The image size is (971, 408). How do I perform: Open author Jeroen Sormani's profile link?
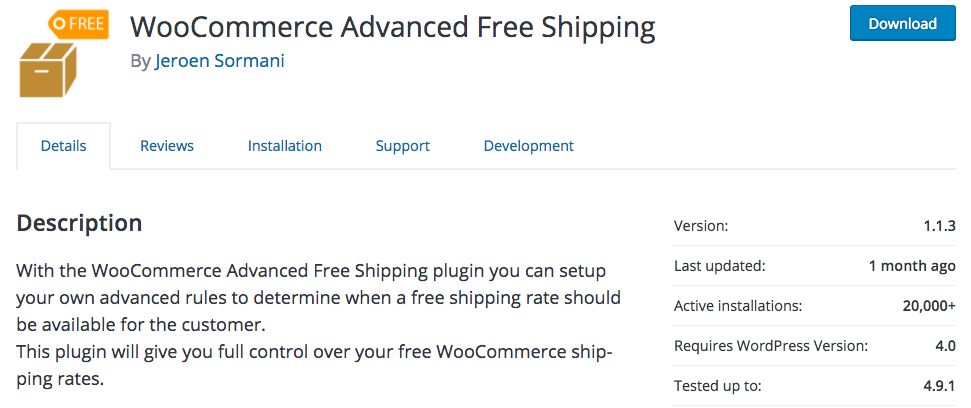tap(219, 61)
